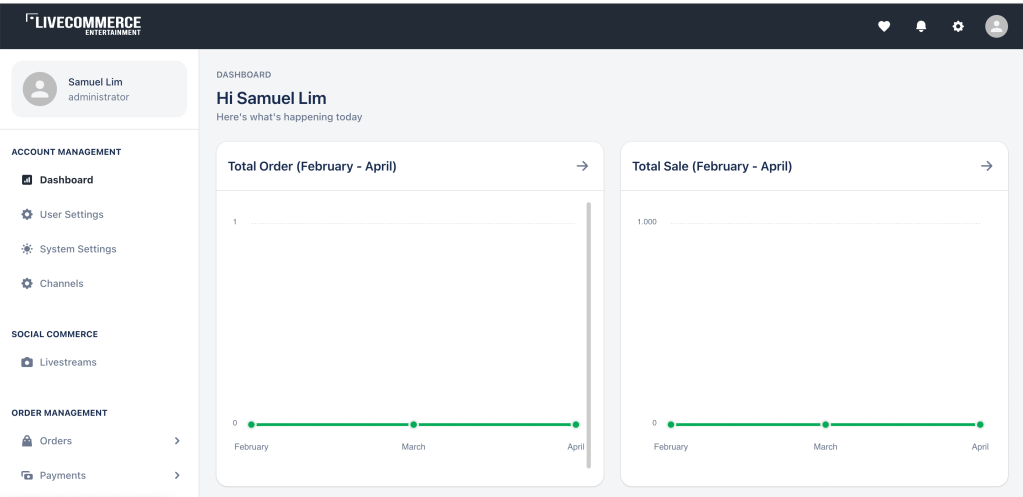
Task: Select the Channels menu item
Action: pos(61,284)
